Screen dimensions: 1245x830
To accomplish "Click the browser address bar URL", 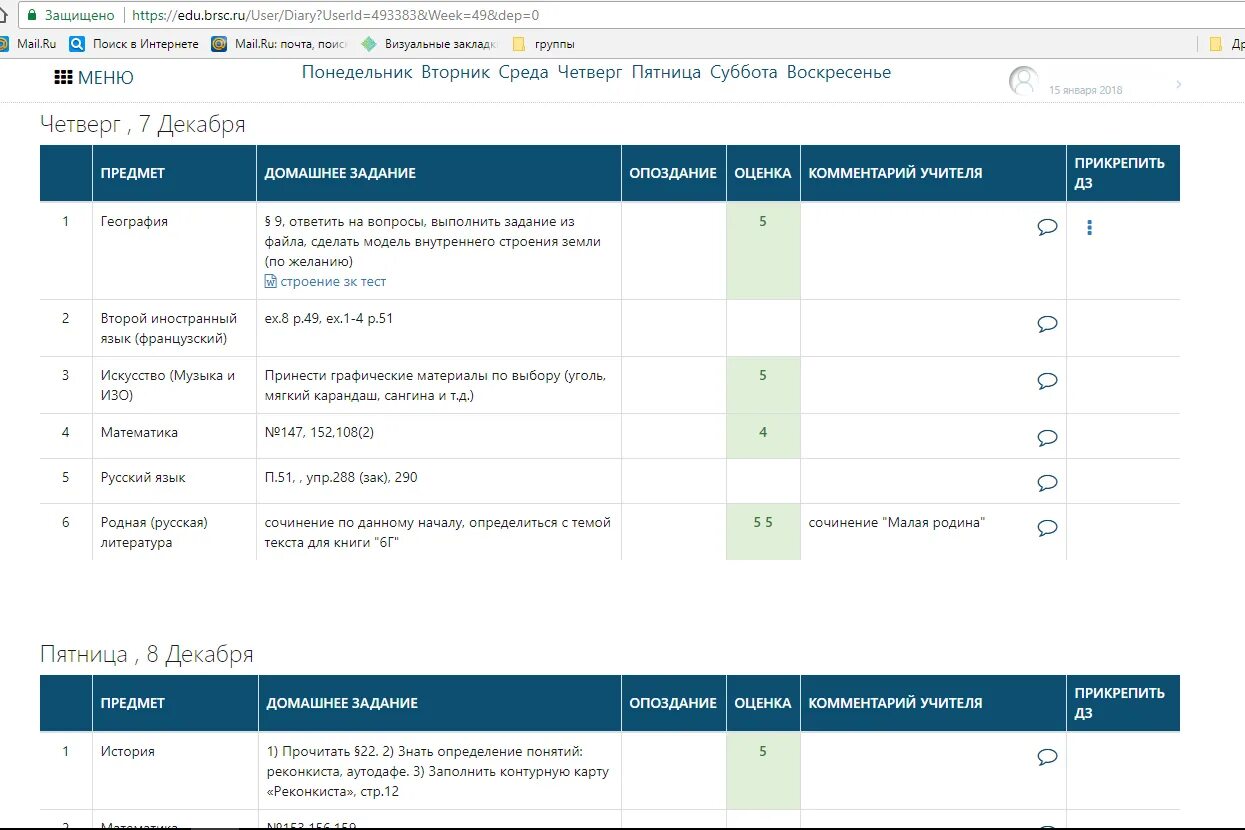I will click(x=335, y=15).
